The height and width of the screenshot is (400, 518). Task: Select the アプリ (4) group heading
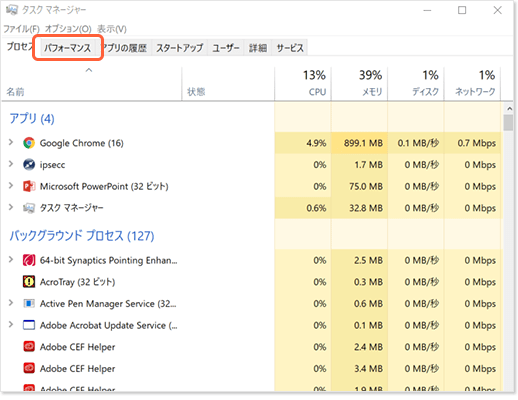(x=32, y=119)
